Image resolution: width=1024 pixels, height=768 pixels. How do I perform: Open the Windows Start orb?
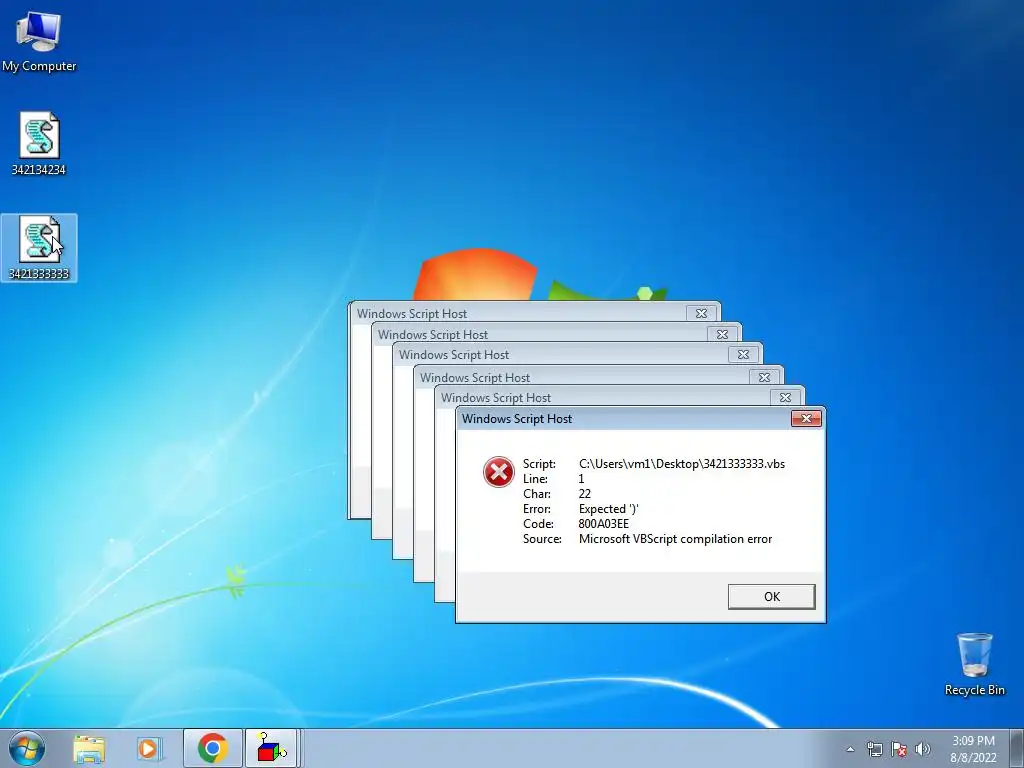(27, 748)
